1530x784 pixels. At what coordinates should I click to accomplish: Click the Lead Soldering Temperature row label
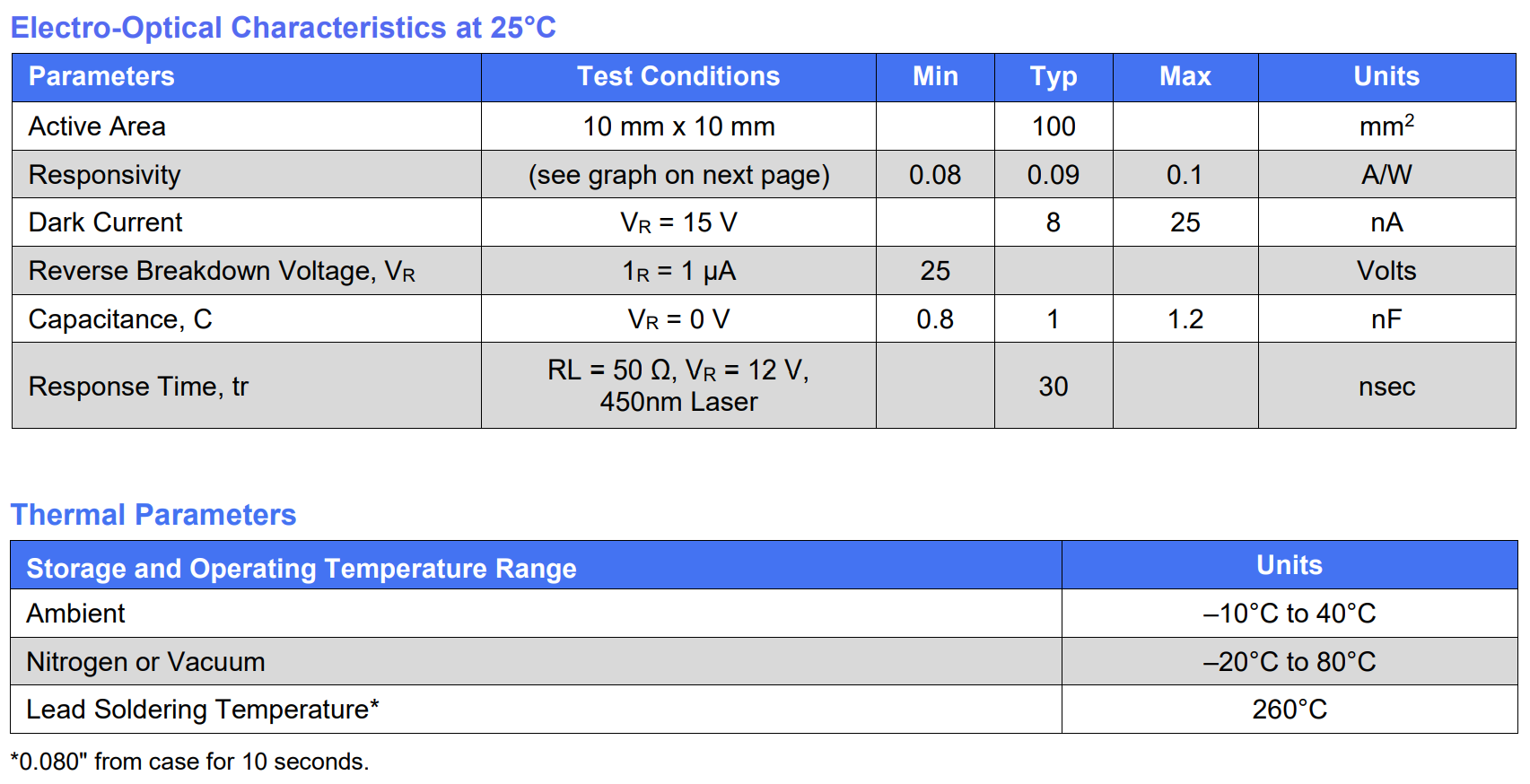[x=202, y=710]
